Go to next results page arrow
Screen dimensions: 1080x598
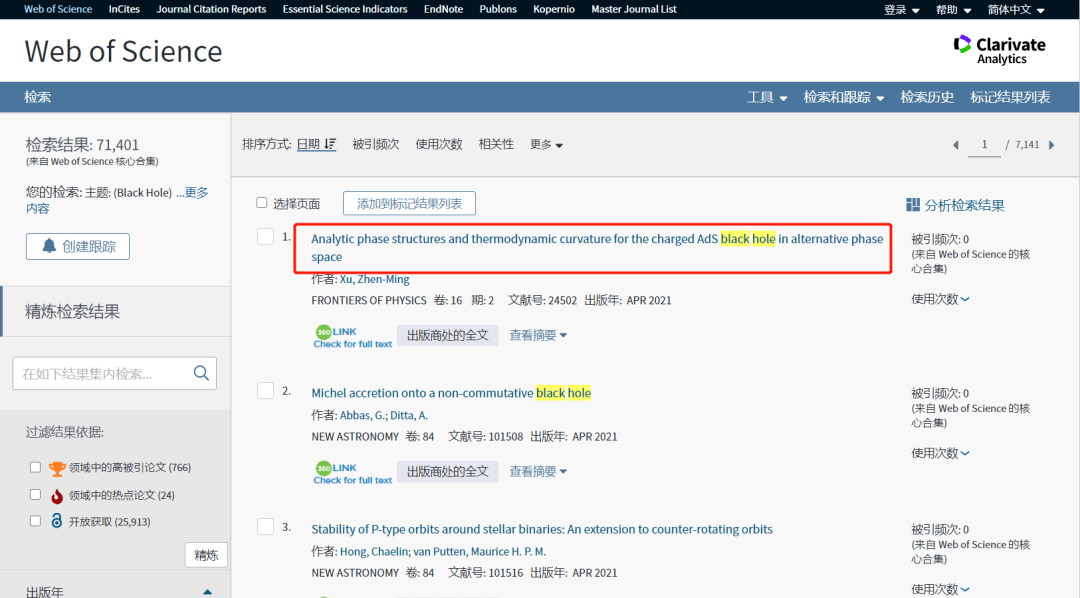(1053, 145)
